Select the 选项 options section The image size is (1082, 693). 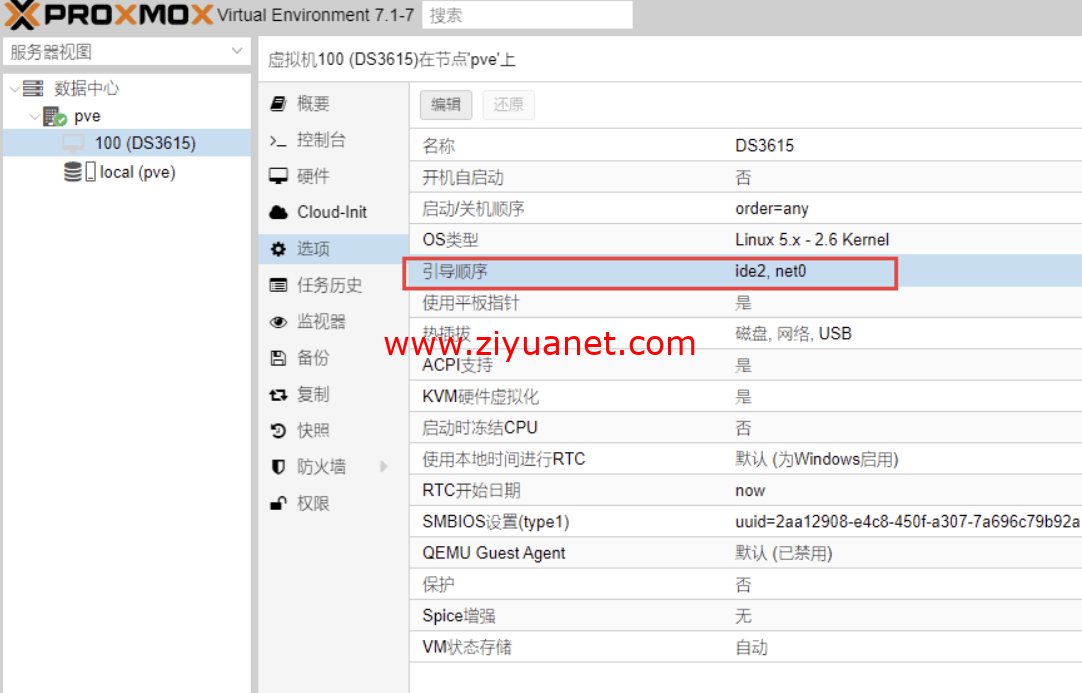(334, 249)
